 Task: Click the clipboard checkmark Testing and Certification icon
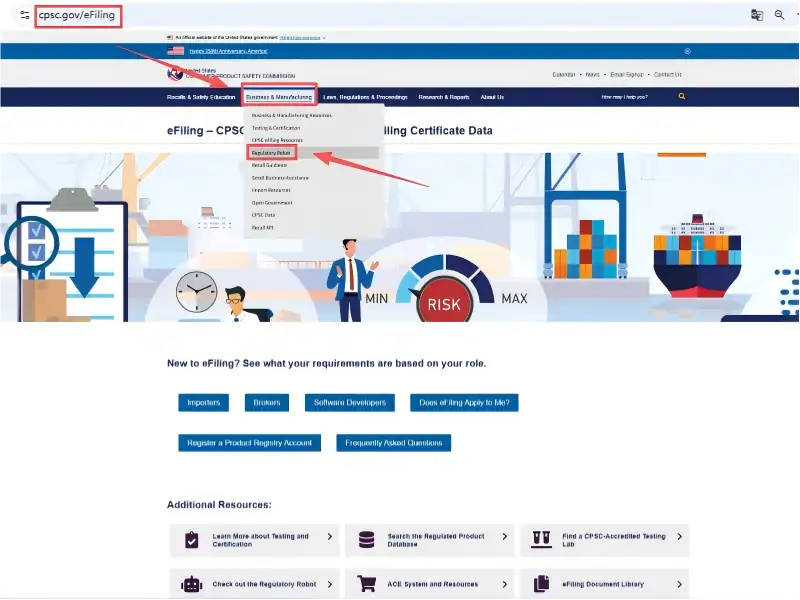[191, 540]
